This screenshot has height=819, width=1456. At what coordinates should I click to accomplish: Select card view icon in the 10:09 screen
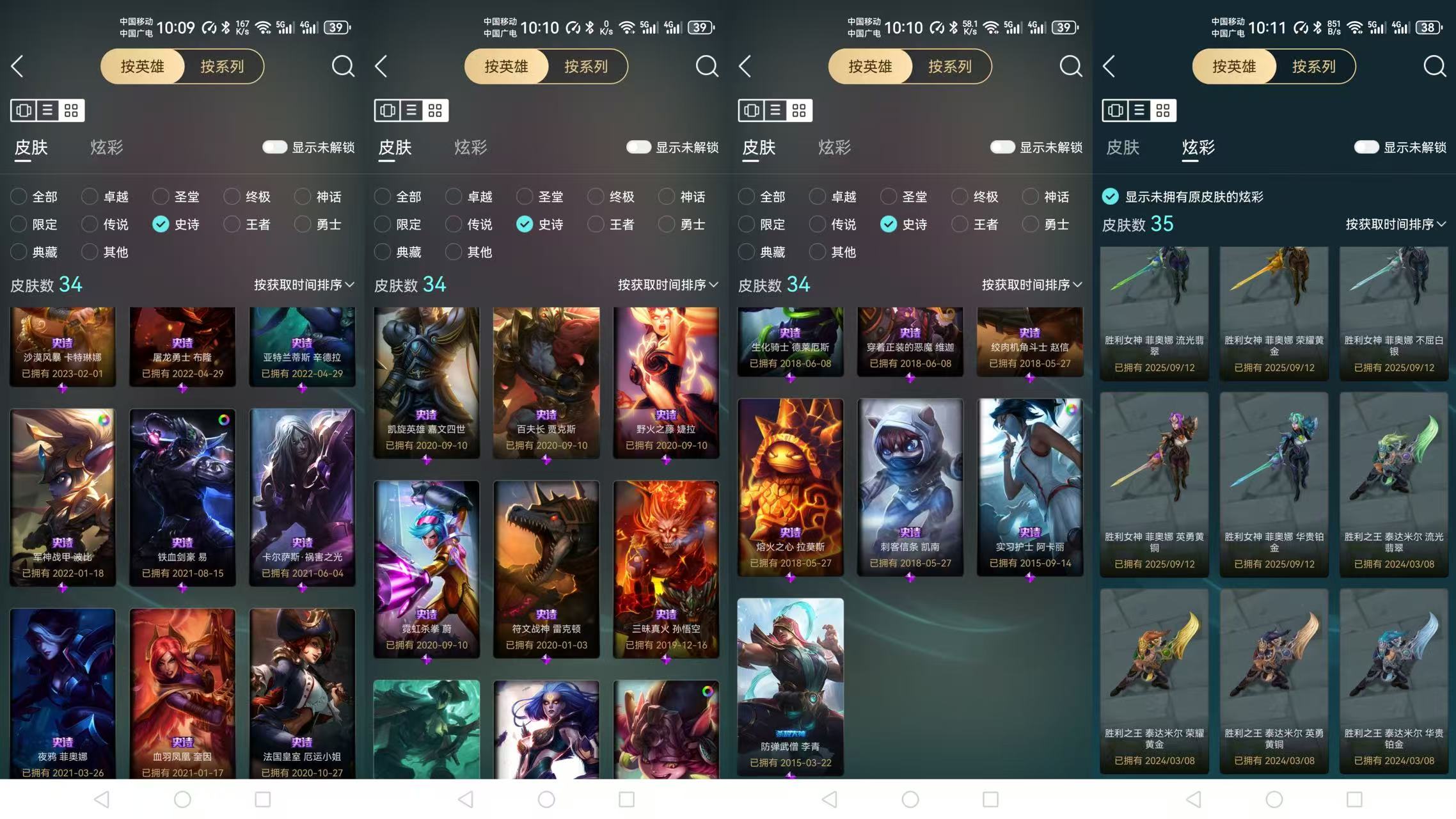coord(24,110)
